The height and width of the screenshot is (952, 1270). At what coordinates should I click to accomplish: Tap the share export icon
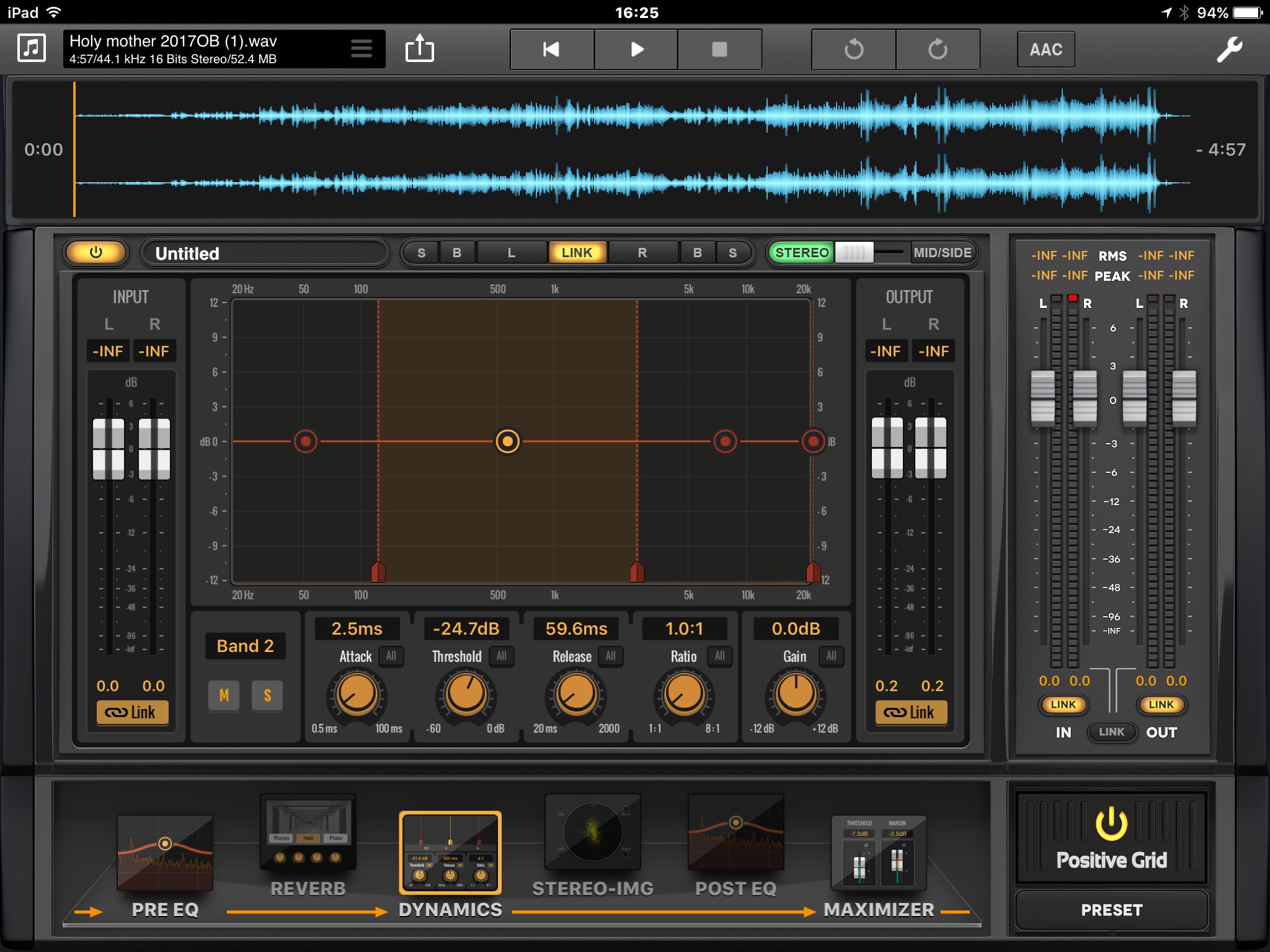tap(420, 48)
